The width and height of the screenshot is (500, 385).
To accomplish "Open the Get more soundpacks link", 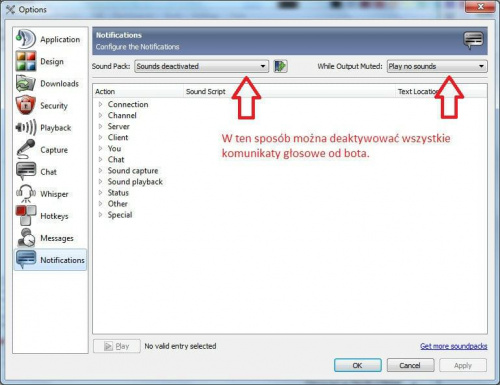I will pyautogui.click(x=454, y=346).
